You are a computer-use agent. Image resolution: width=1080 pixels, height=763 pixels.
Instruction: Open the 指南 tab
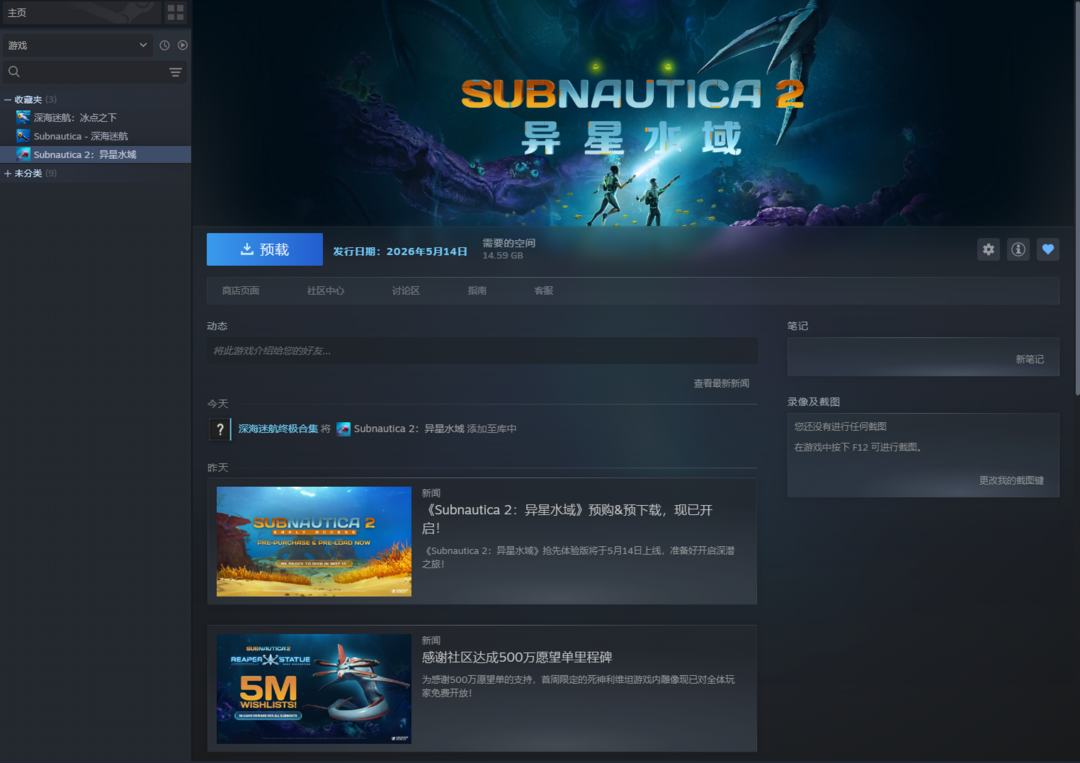tap(477, 291)
